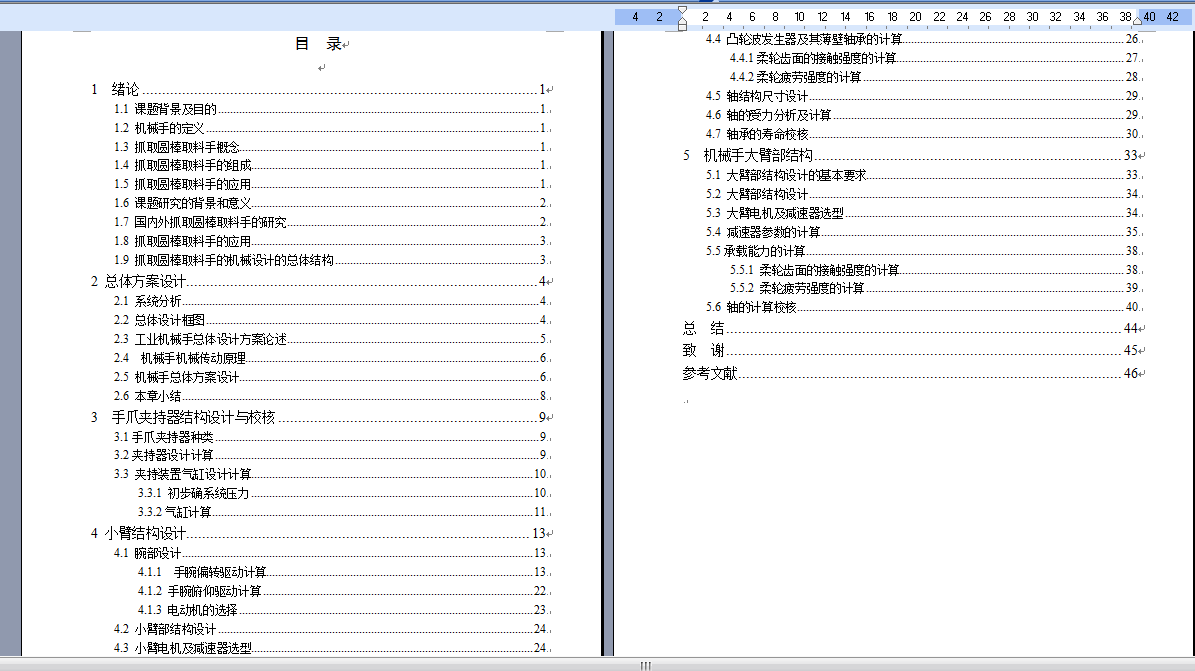Screen dimensions: 1195x671
Task: Click entry 4.7 轴承的寿命校核
Action: click(923, 134)
